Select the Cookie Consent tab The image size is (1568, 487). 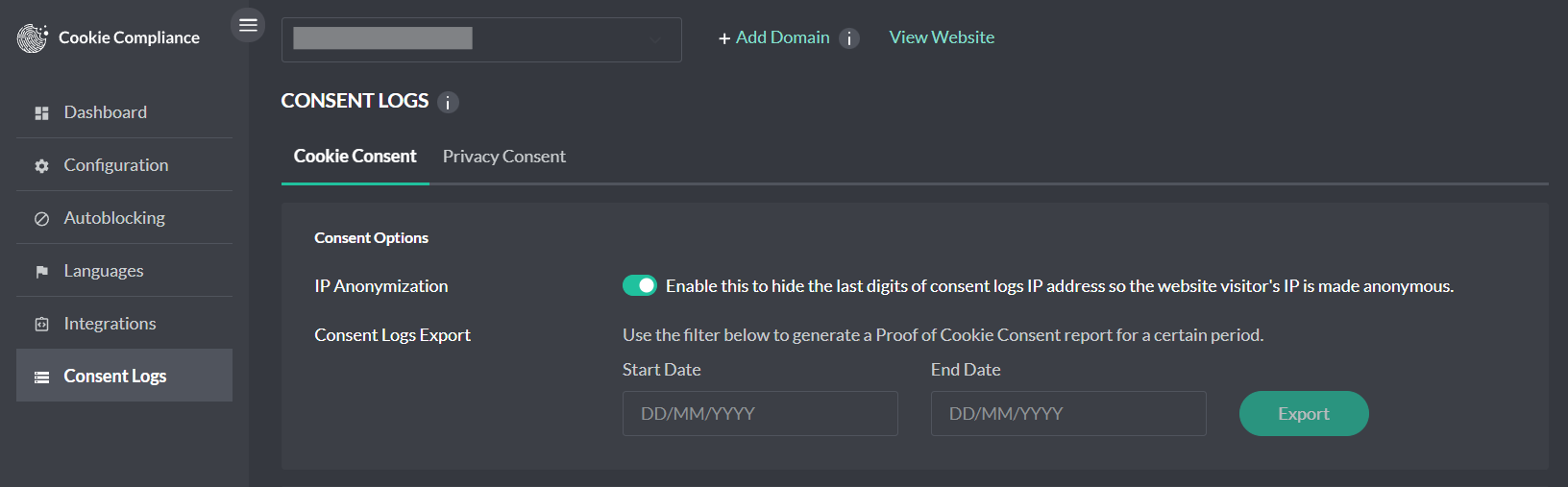[355, 157]
